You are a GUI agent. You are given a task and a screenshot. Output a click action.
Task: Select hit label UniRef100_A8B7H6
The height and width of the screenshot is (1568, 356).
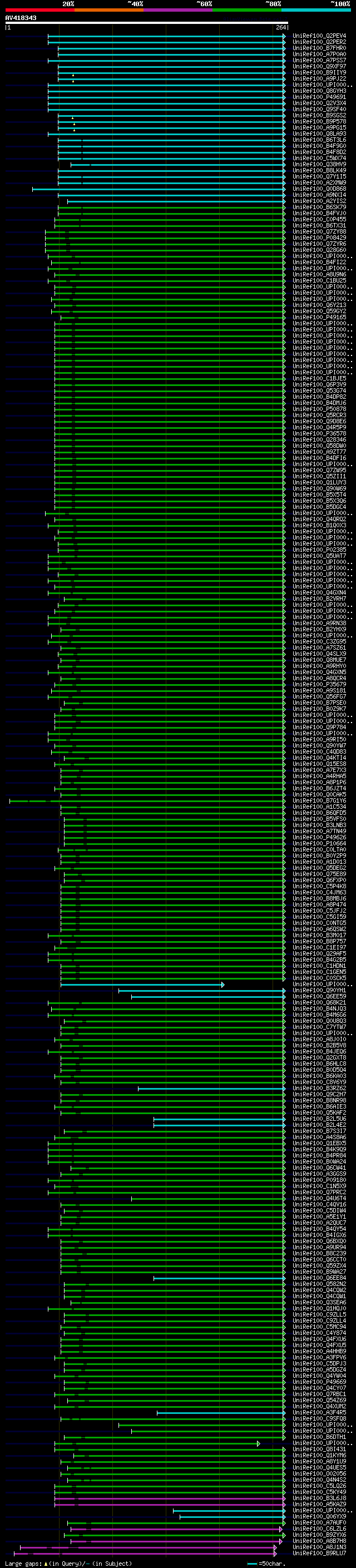click(319, 1541)
